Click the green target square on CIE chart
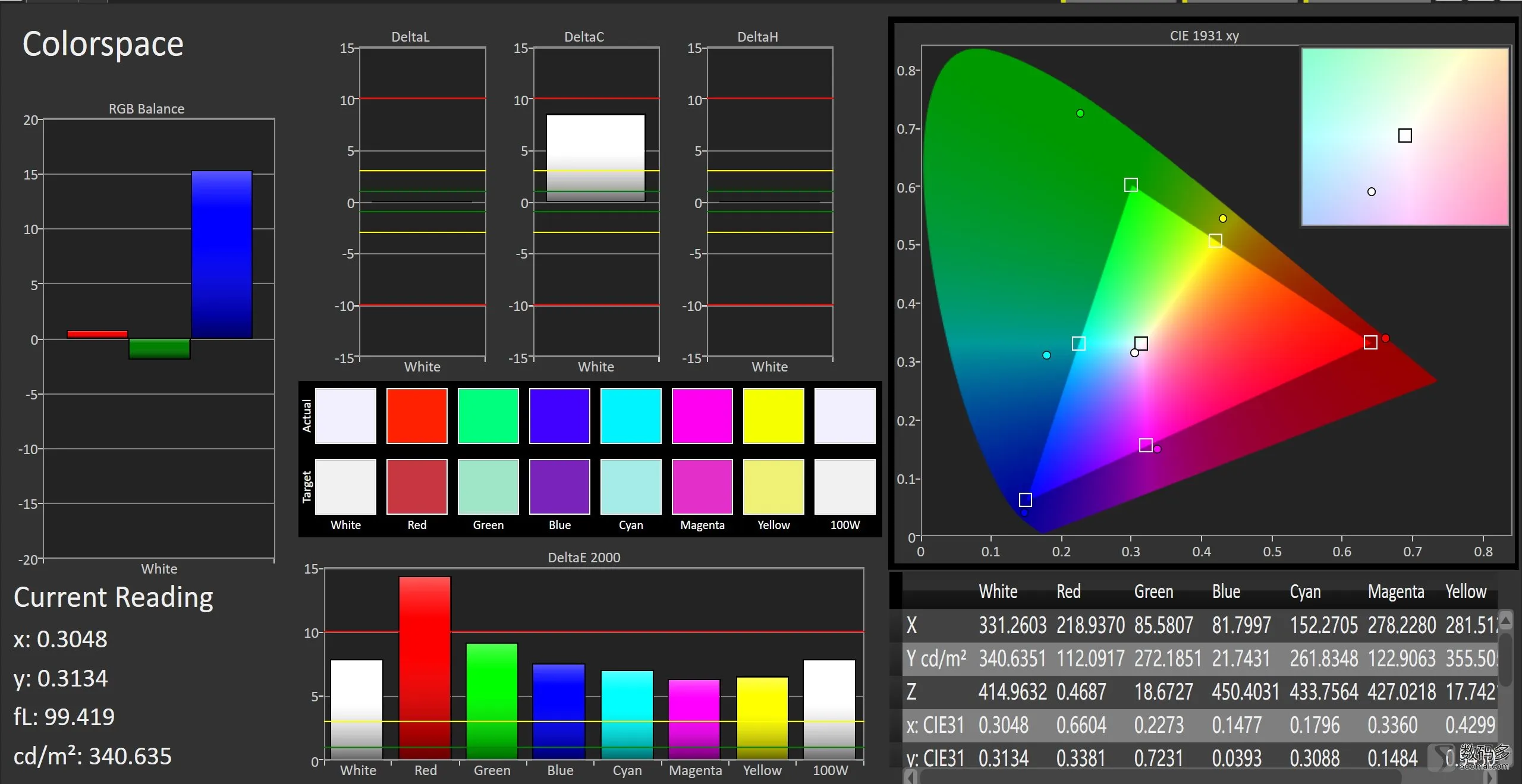The width and height of the screenshot is (1522, 784). [x=1131, y=185]
